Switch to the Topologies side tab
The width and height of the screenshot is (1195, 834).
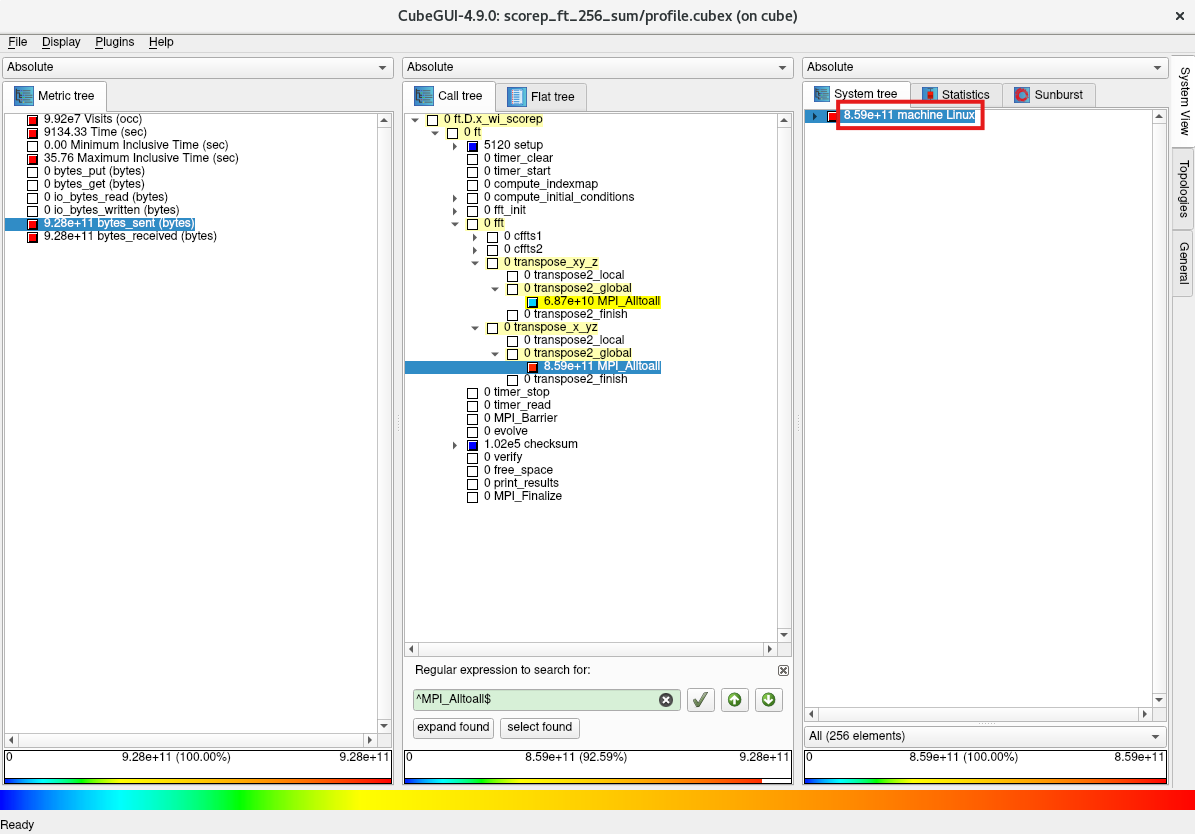point(1183,188)
